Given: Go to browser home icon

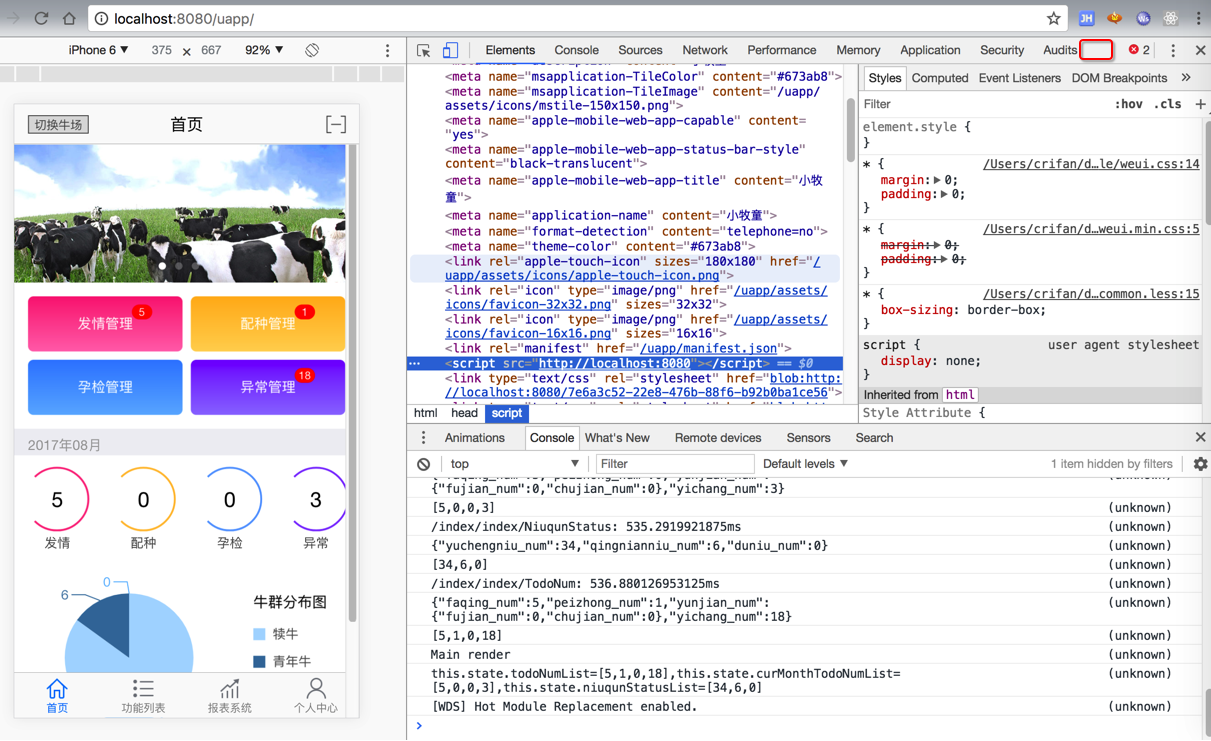Looking at the screenshot, I should (69, 18).
